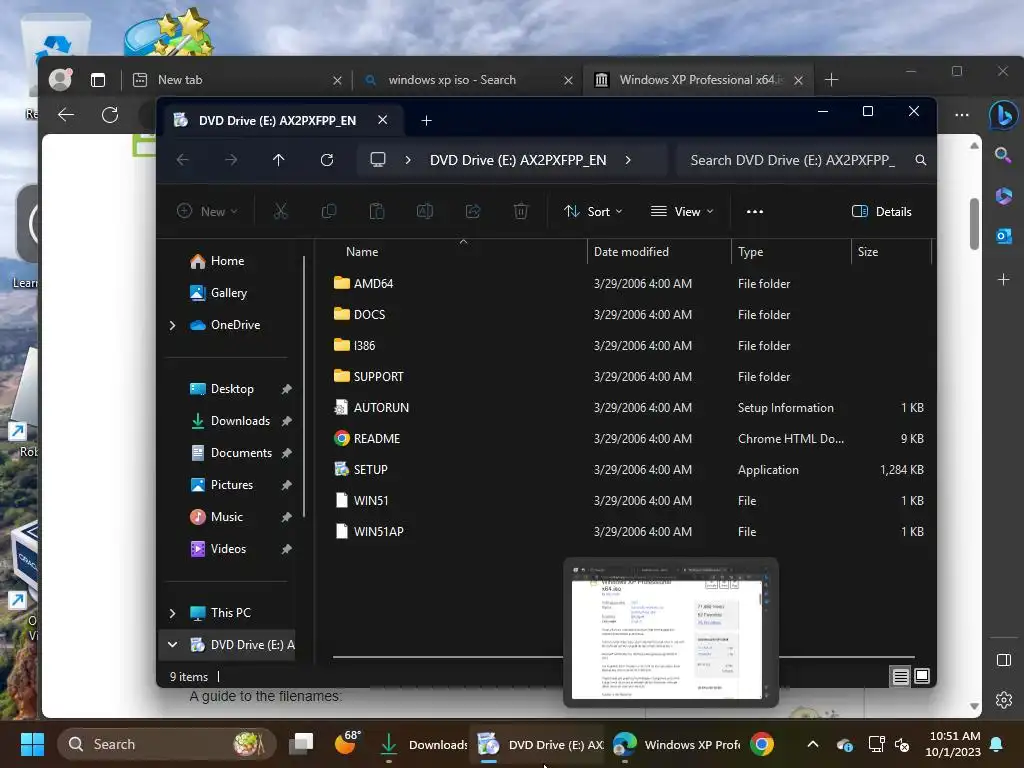This screenshot has width=1024, height=768.
Task: Open the Outlook icon in Edge sidebar
Action: [x=1004, y=236]
